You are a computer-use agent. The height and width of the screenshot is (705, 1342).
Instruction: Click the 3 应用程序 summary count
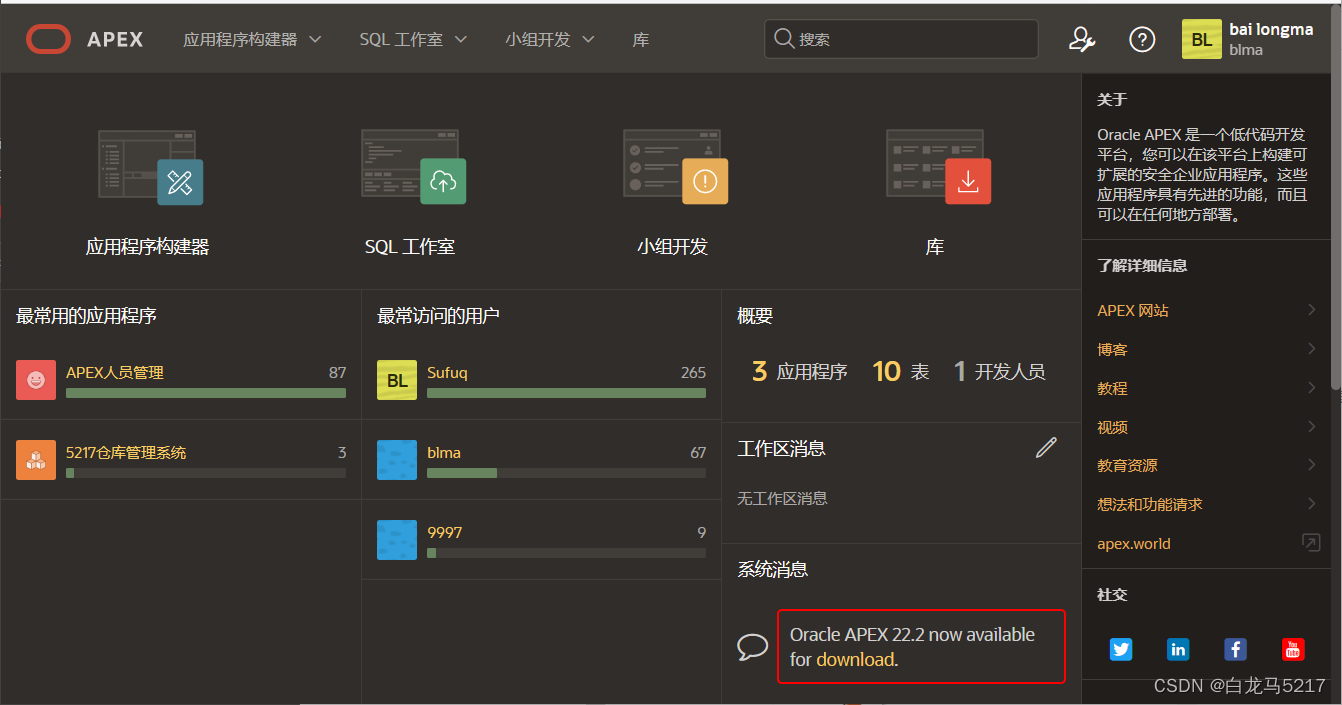click(800, 371)
